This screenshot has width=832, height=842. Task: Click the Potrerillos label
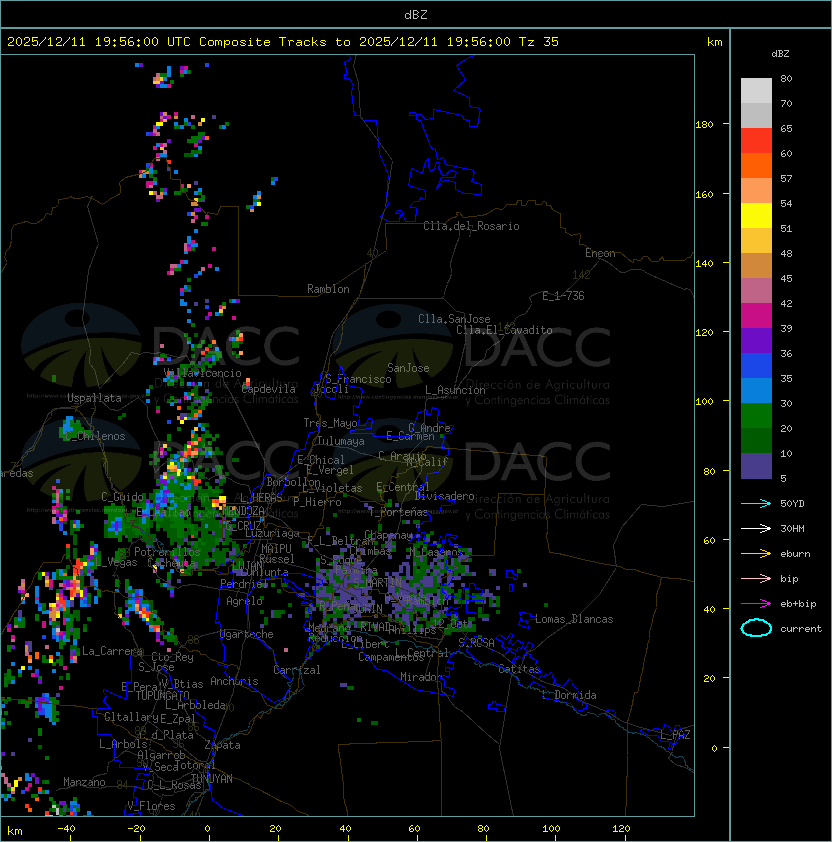point(167,551)
